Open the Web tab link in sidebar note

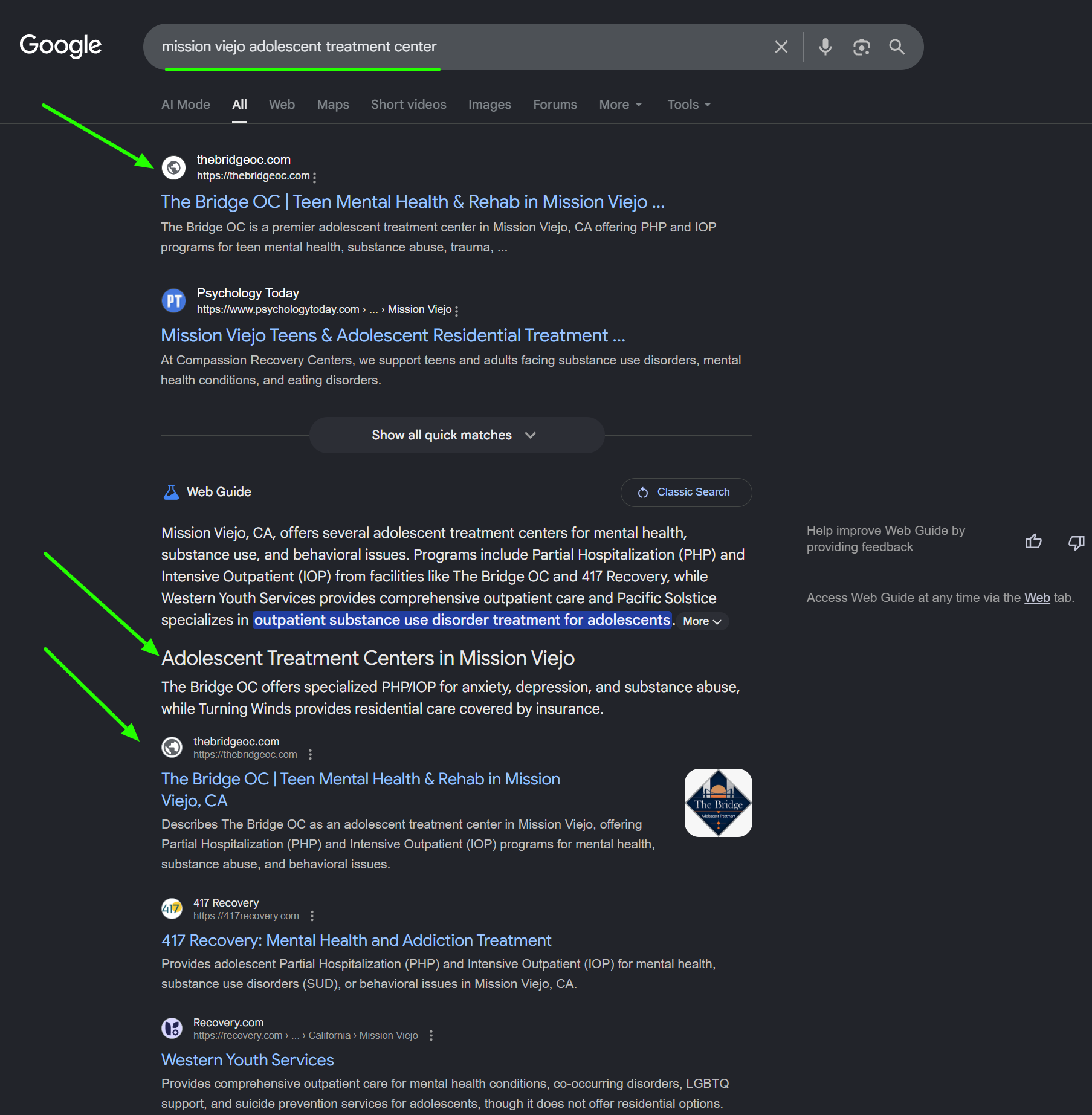[x=1037, y=598]
